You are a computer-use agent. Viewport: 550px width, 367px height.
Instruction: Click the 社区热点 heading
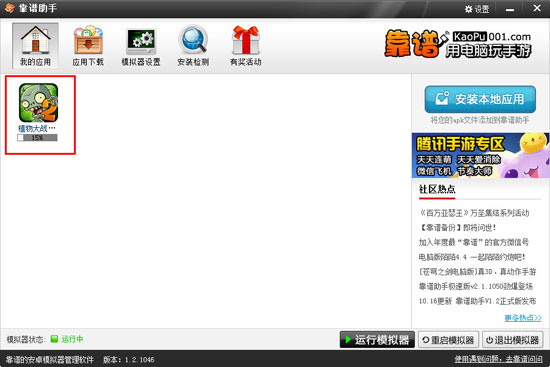(437, 189)
